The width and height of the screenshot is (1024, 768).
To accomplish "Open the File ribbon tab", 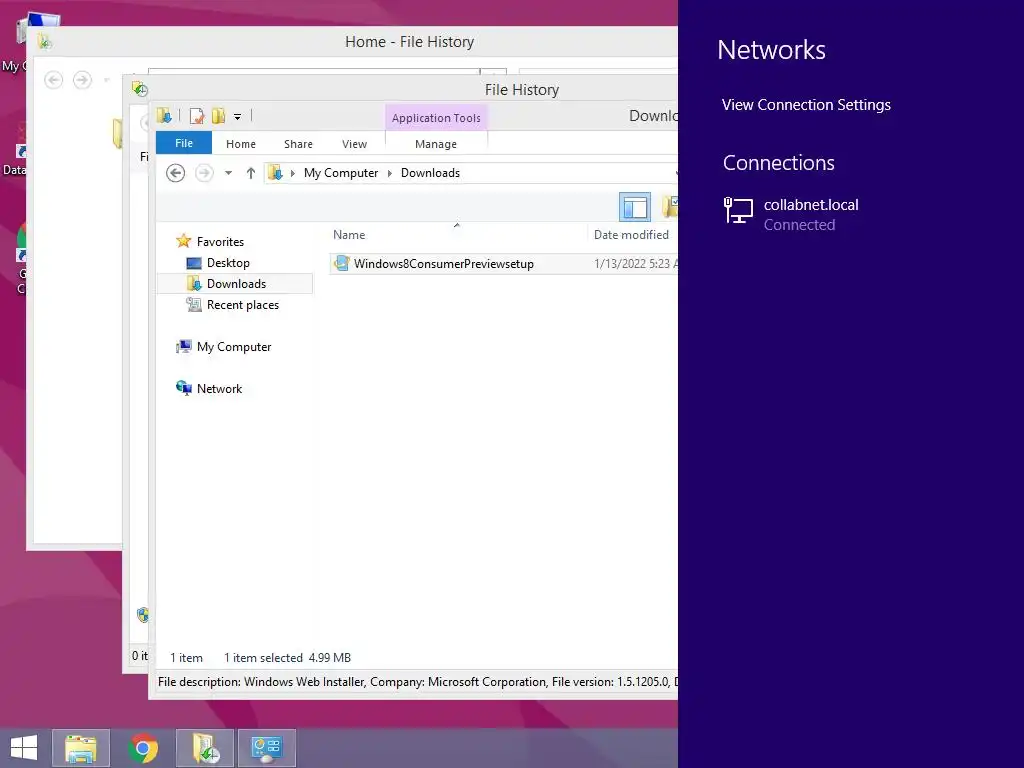I will coord(184,143).
